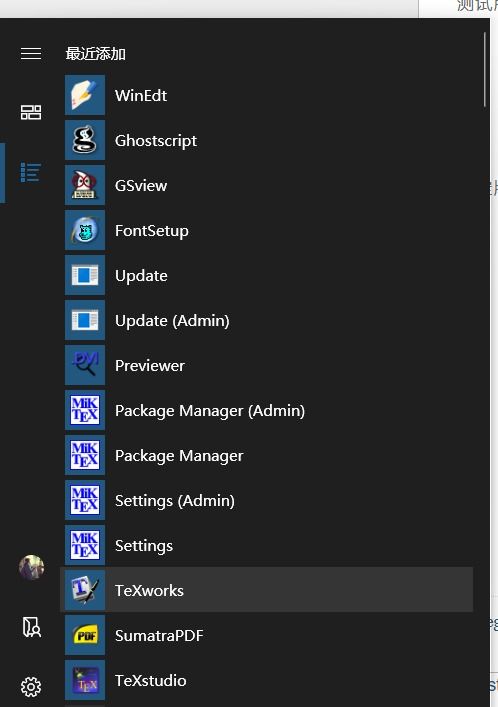The height and width of the screenshot is (707, 498).
Task: Open MiKTeX Settings (Admin) entry
Action: [266, 500]
